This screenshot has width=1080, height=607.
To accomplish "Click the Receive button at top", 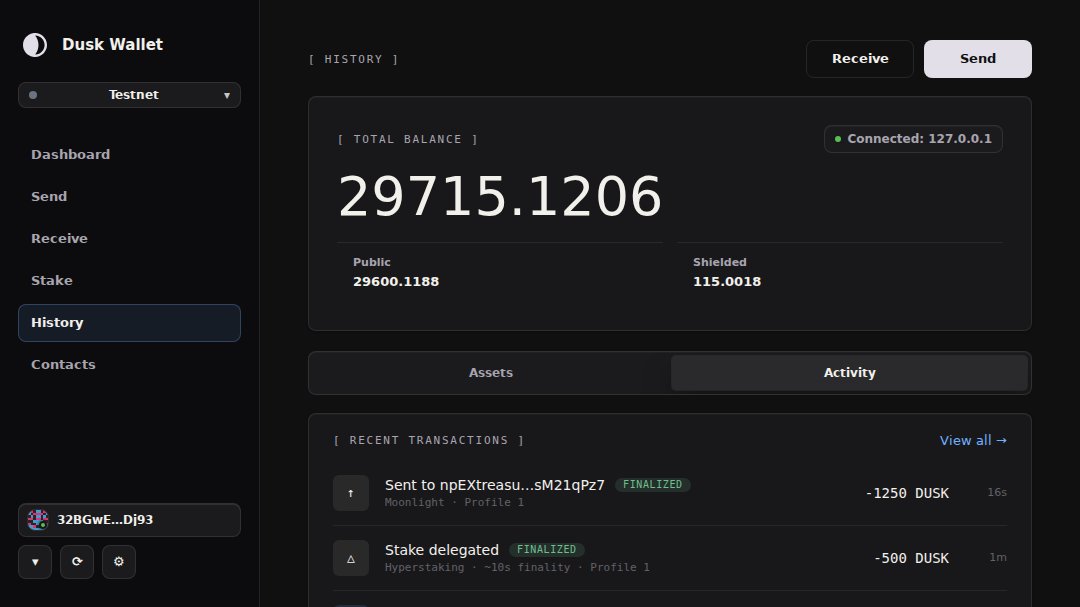I will coord(860,59).
